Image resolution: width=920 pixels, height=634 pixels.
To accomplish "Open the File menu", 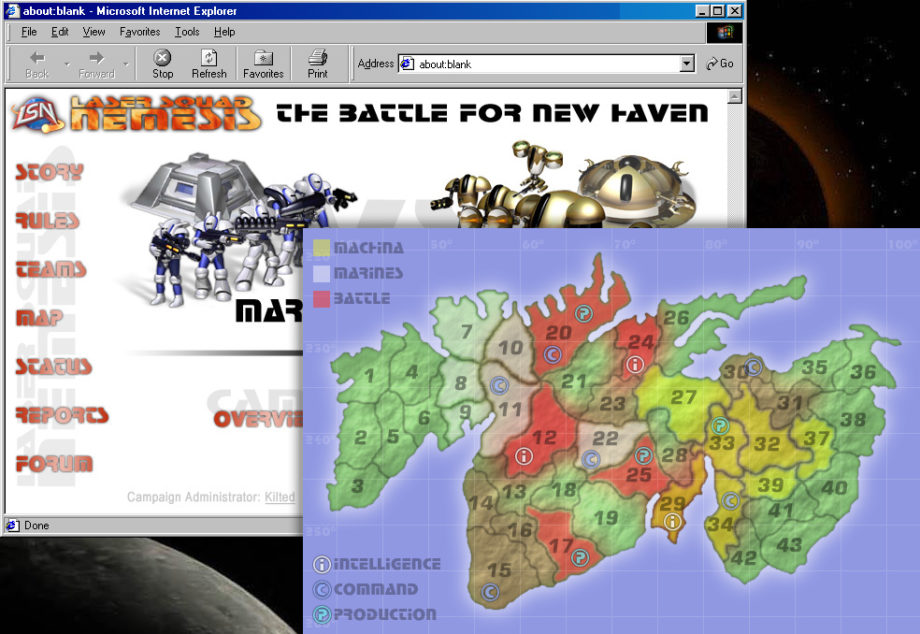I will 29,32.
